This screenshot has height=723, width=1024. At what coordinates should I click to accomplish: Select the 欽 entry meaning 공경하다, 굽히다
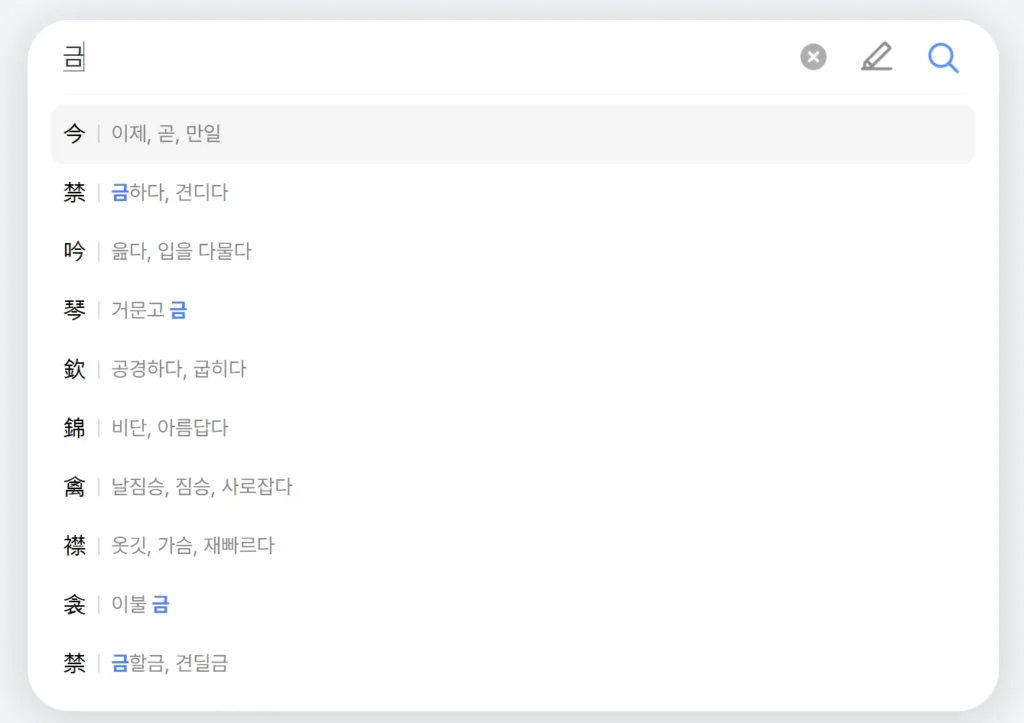[300, 369]
